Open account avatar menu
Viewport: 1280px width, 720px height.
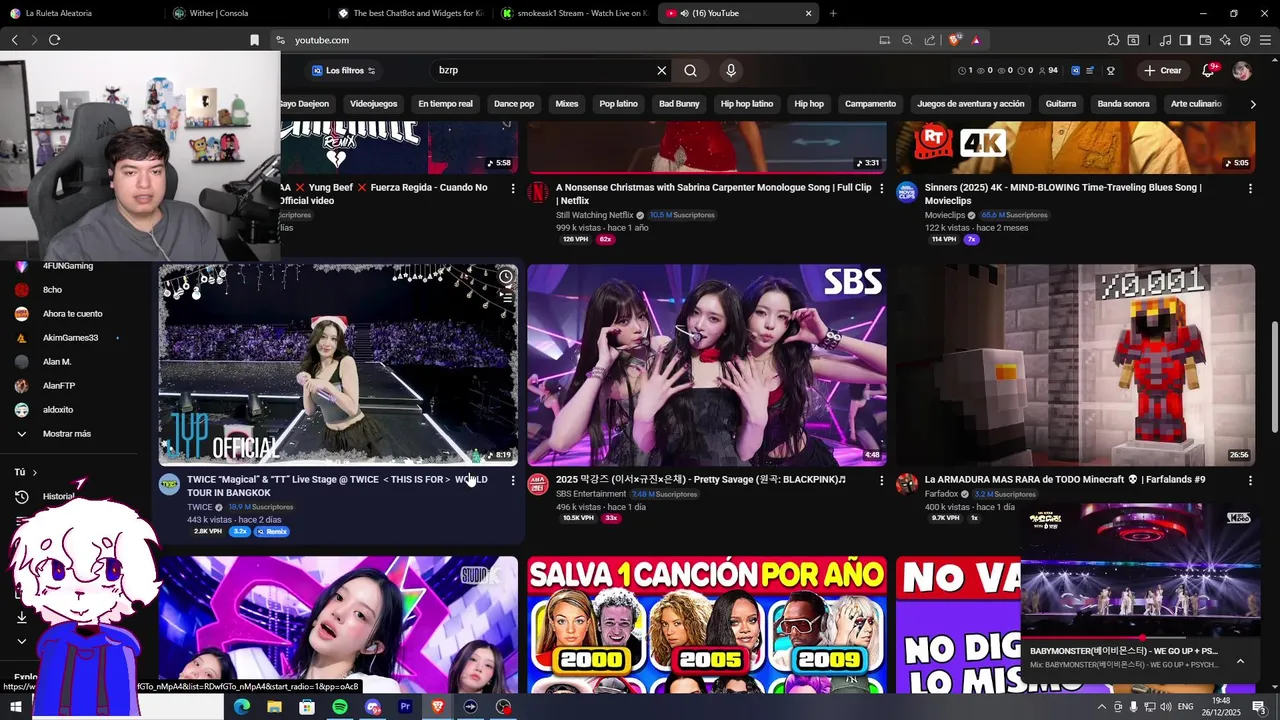click(1242, 71)
